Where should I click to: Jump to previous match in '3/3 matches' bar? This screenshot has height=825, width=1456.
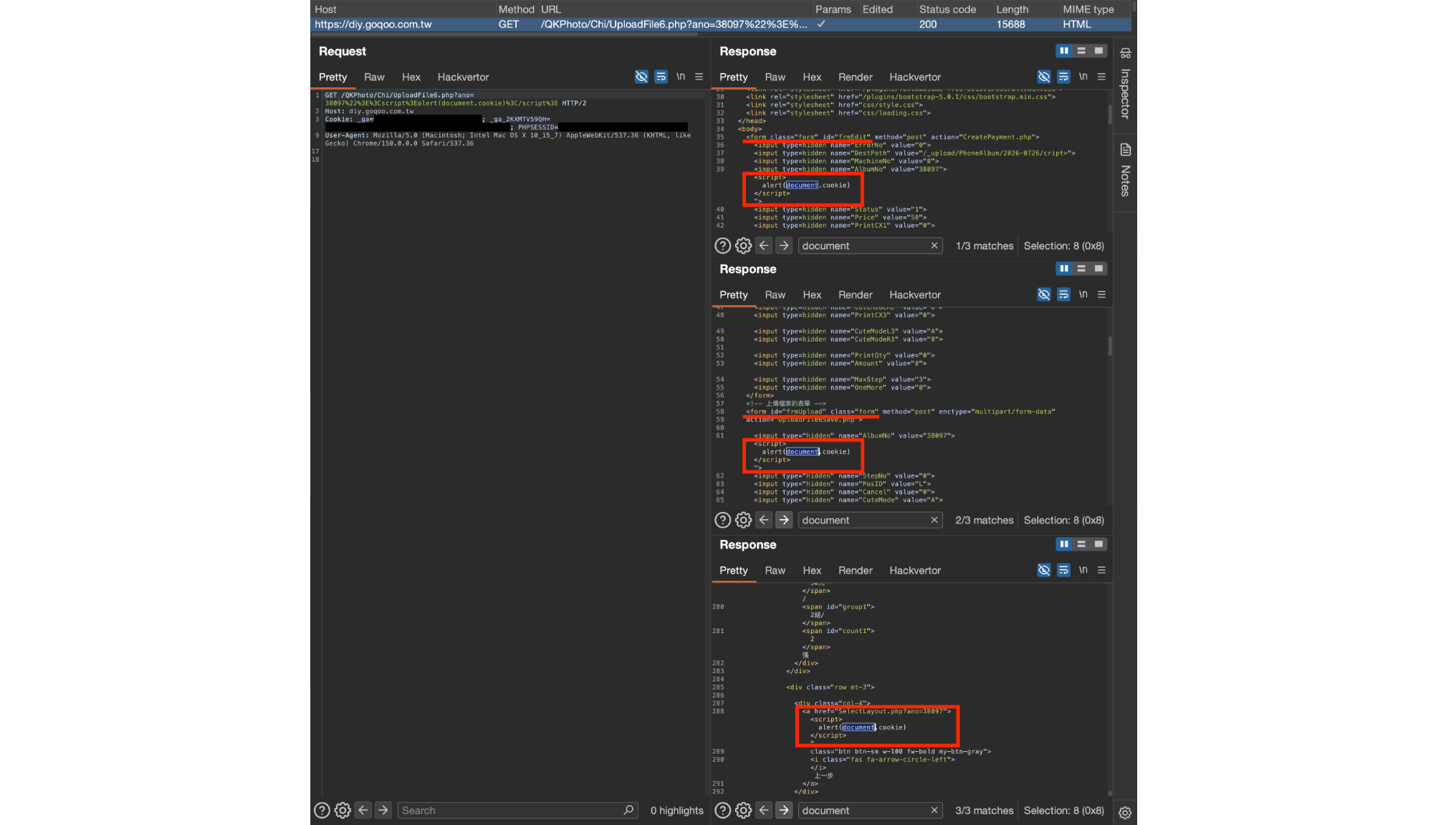pos(764,810)
